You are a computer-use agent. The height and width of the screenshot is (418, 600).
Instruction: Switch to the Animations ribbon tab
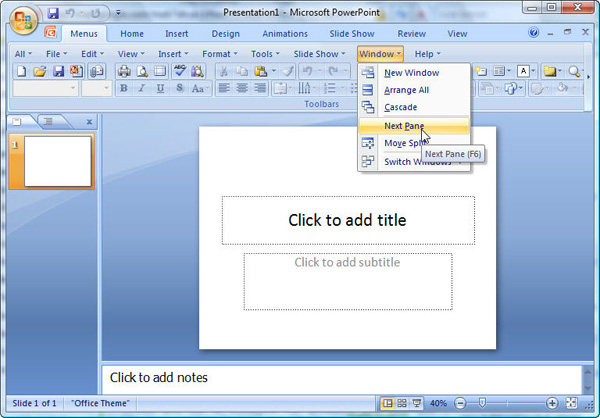(285, 34)
